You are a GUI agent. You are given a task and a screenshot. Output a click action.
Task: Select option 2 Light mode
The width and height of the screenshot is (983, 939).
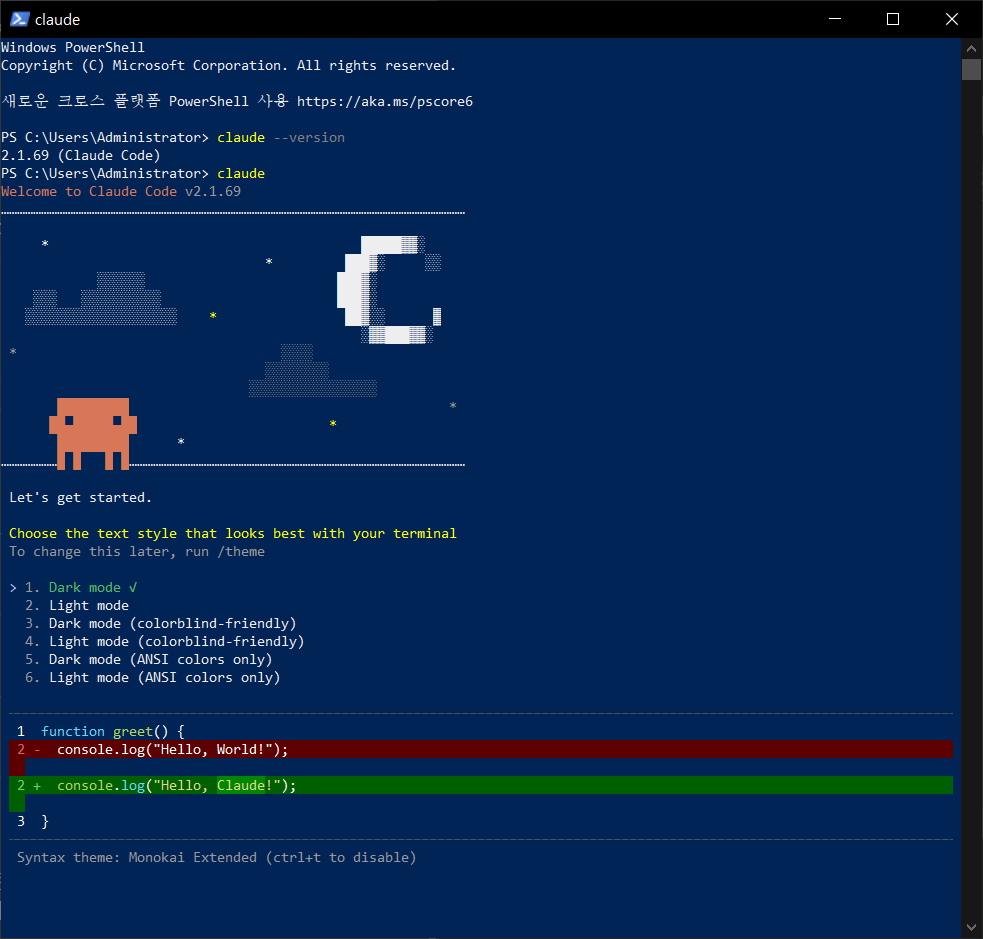coord(77,606)
